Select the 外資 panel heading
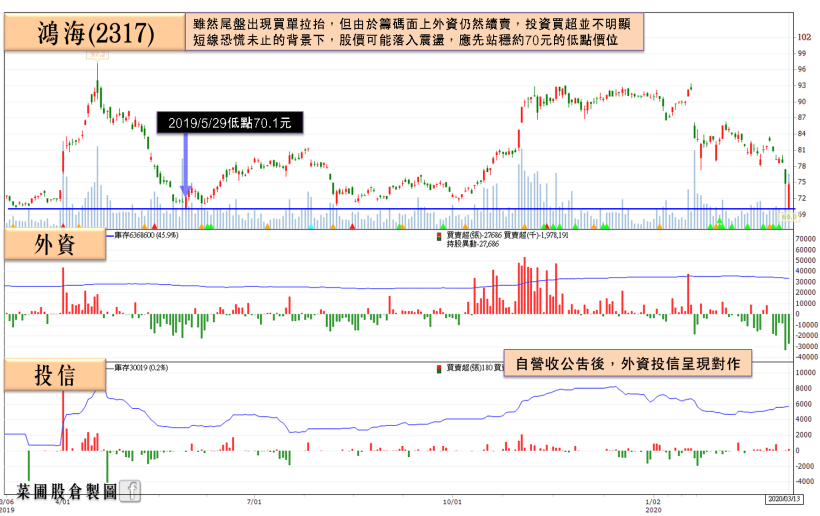The width and height of the screenshot is (820, 516). tap(55, 245)
